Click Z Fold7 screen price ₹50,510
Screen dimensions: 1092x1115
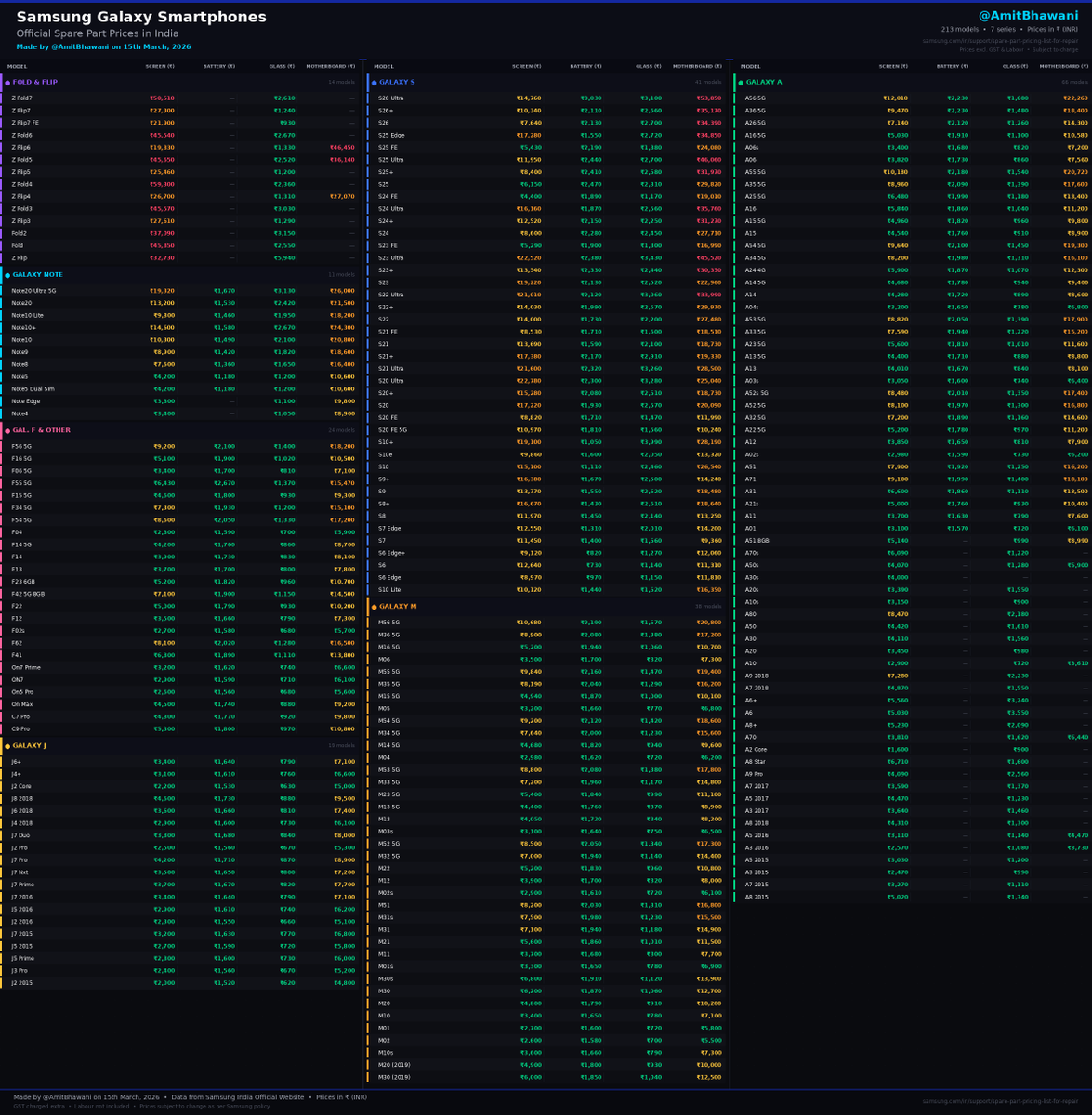162,98
